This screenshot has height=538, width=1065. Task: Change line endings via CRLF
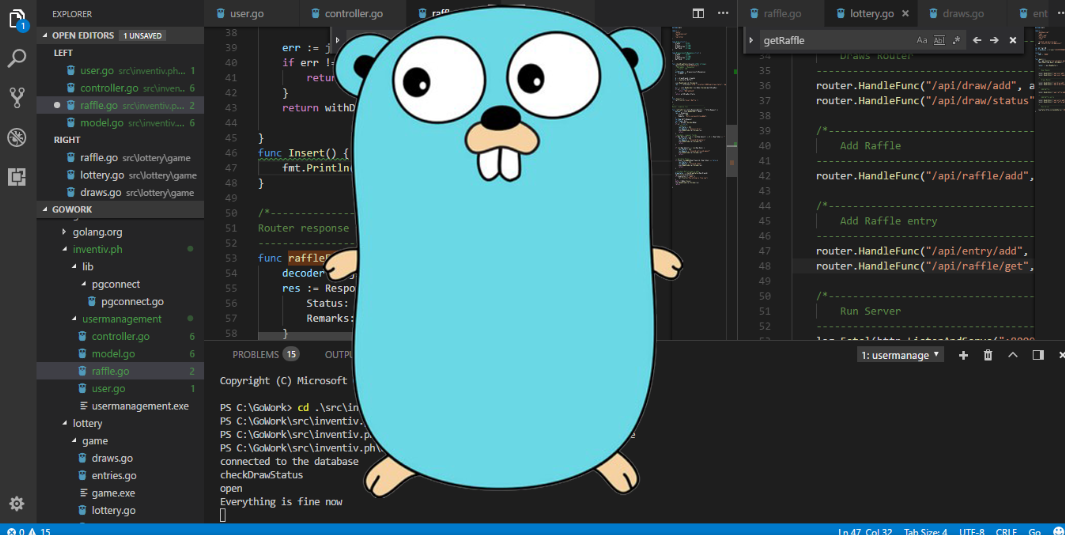point(1006,532)
